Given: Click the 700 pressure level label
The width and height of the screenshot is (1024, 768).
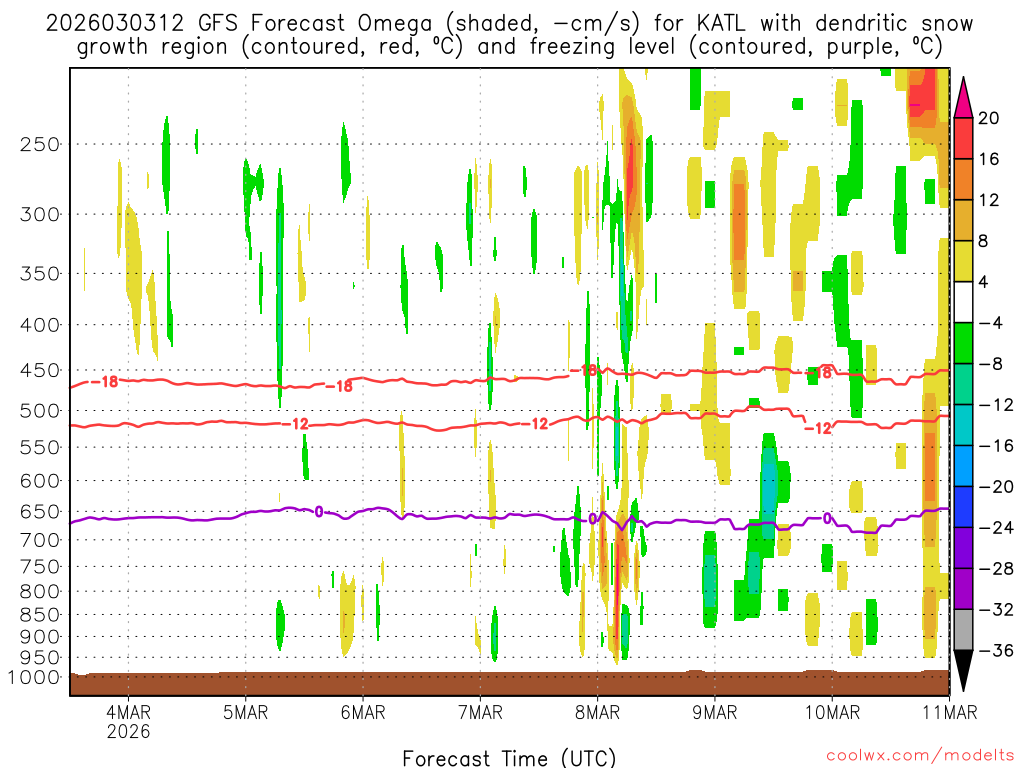Looking at the screenshot, I should click(40, 540).
